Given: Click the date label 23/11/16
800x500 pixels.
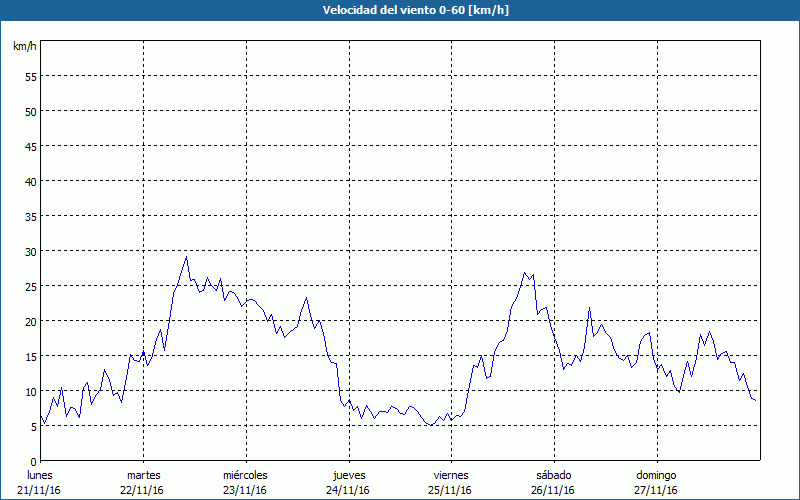Looking at the screenshot, I should 245,490.
